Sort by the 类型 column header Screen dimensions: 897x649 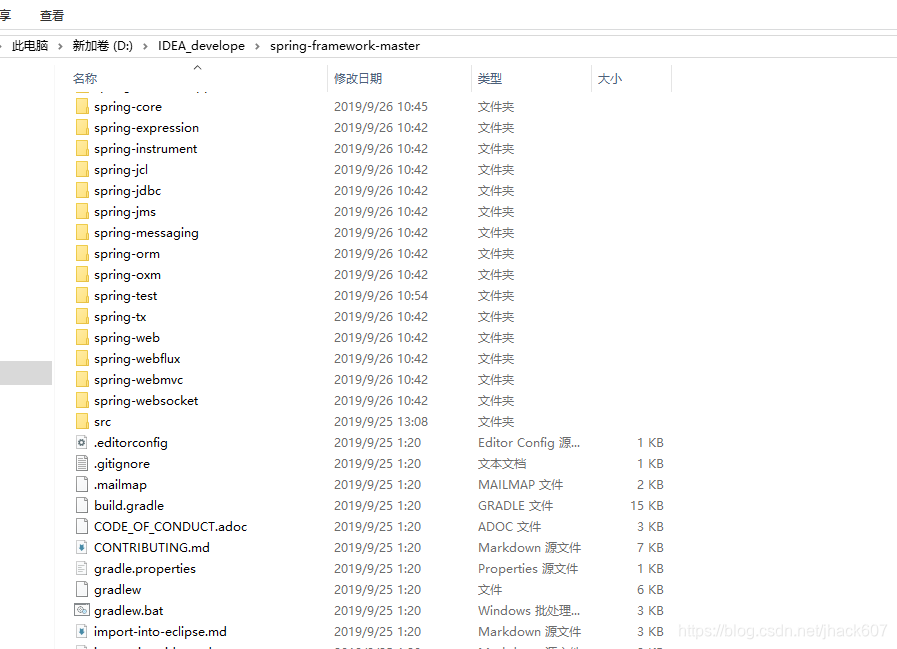point(490,78)
